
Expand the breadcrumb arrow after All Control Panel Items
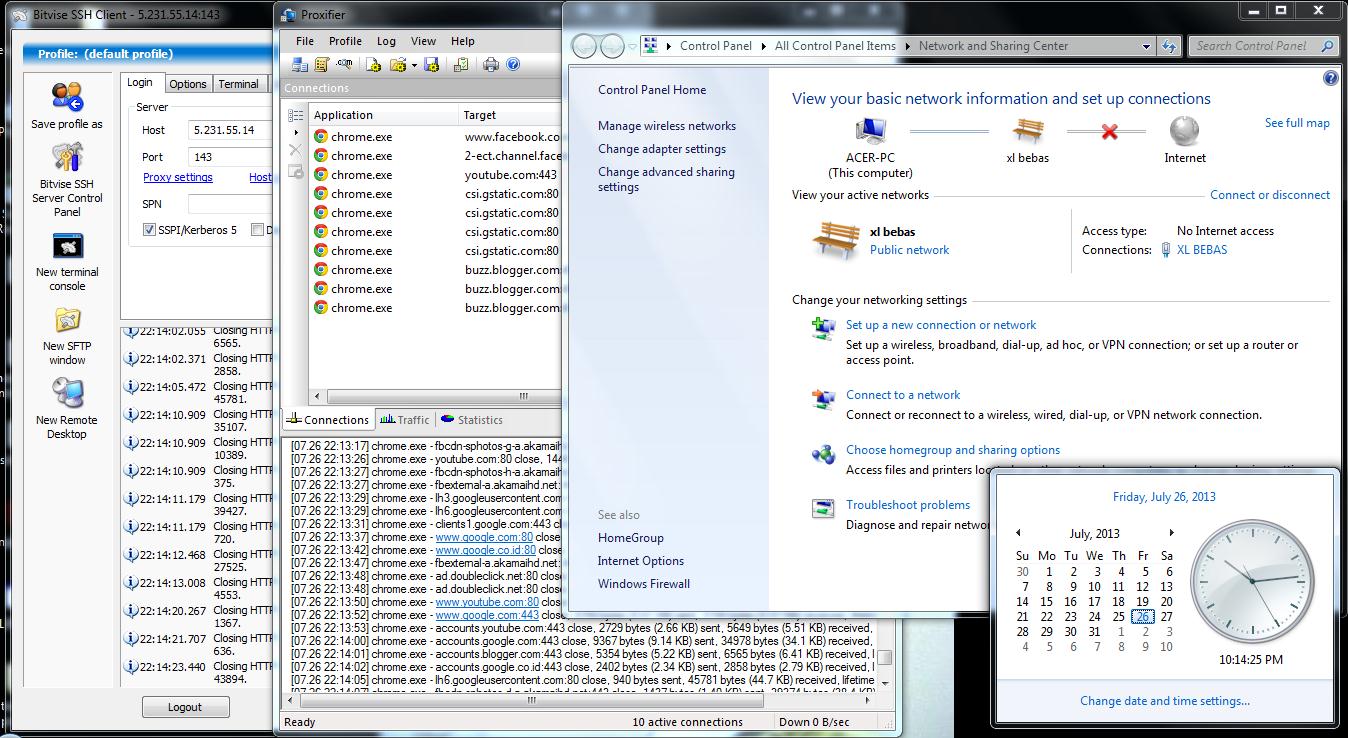[x=908, y=46]
